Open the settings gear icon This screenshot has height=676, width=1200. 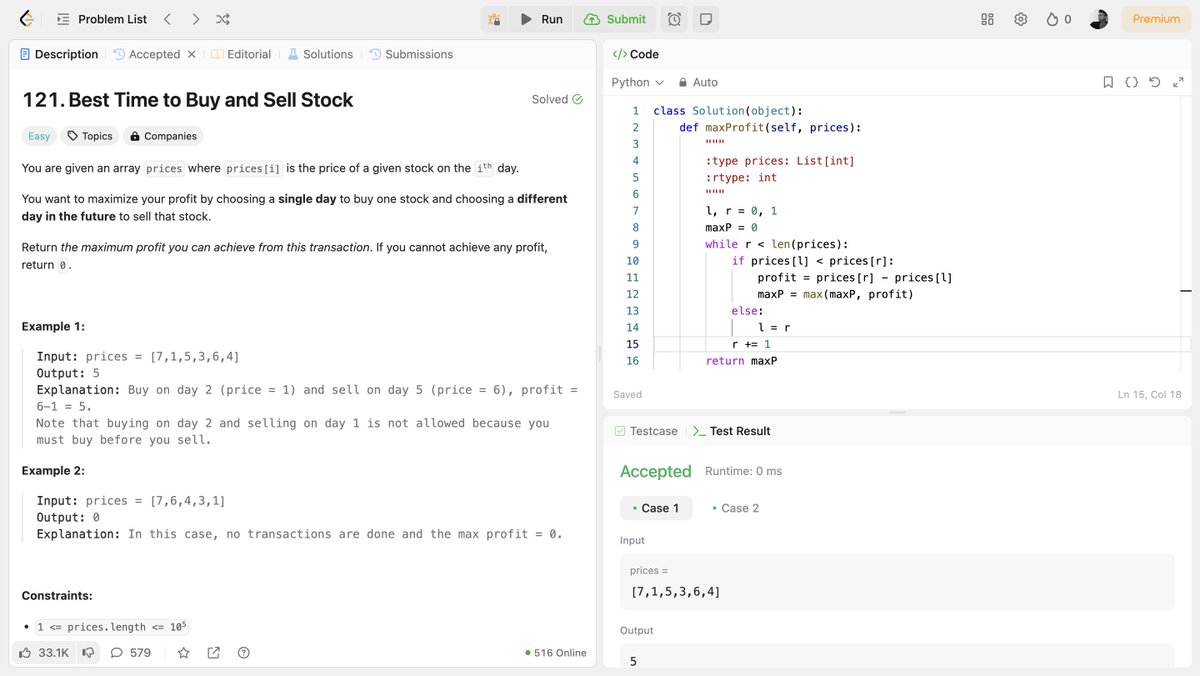pos(1020,19)
